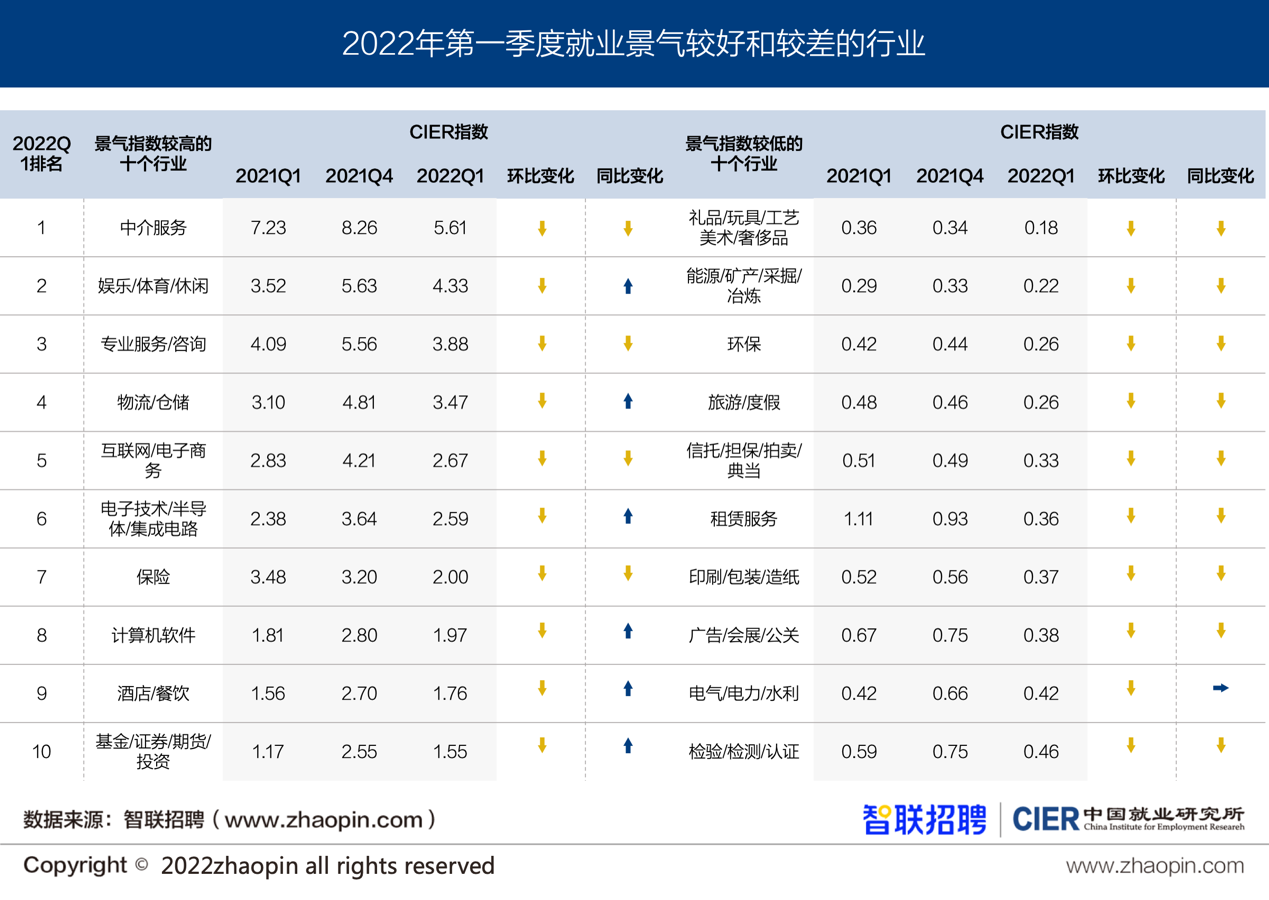Image resolution: width=1269 pixels, height=900 pixels.
Task: Select the 景气指数较低的十个行业 header
Action: (x=744, y=154)
